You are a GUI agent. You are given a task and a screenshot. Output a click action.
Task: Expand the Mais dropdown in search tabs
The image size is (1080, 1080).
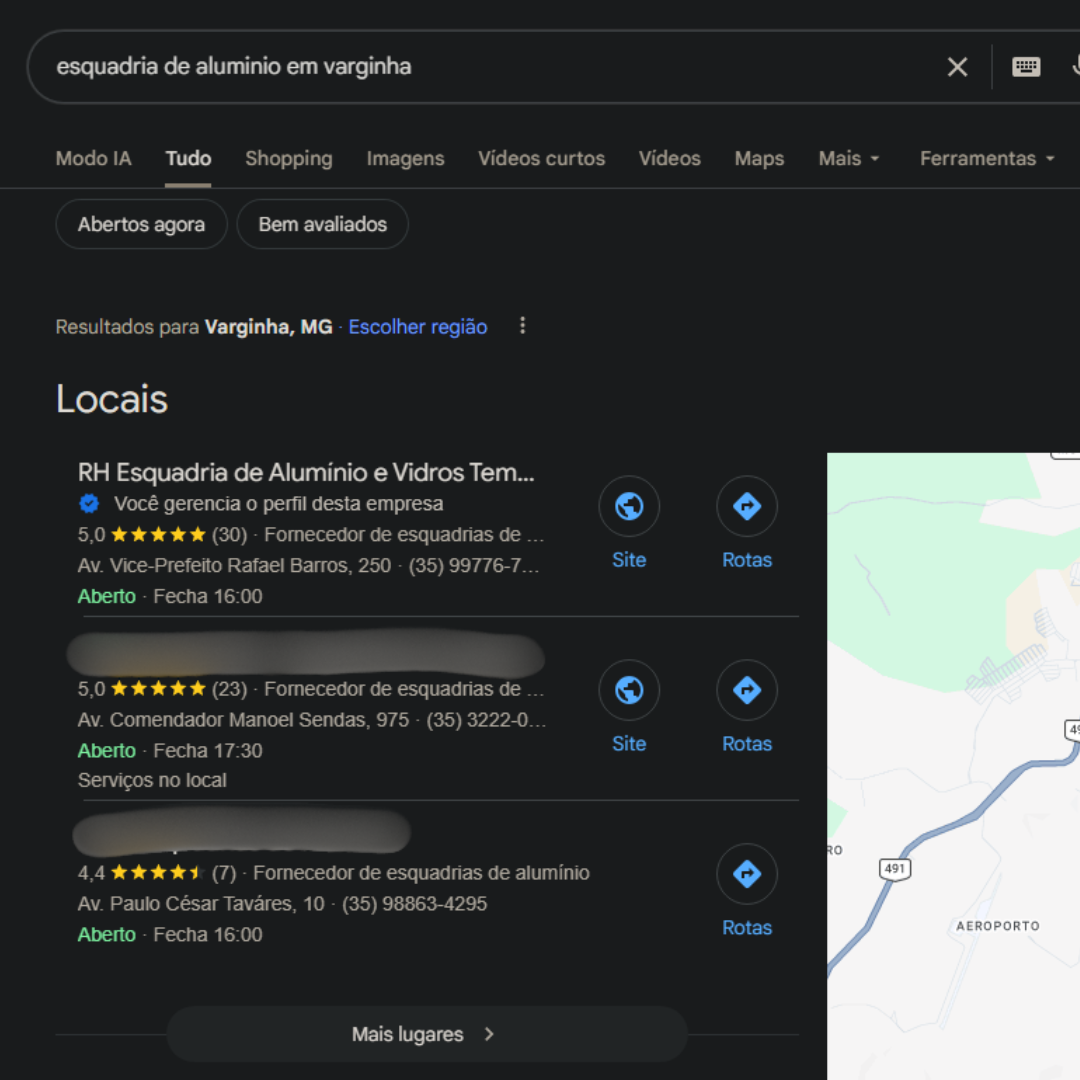coord(848,158)
